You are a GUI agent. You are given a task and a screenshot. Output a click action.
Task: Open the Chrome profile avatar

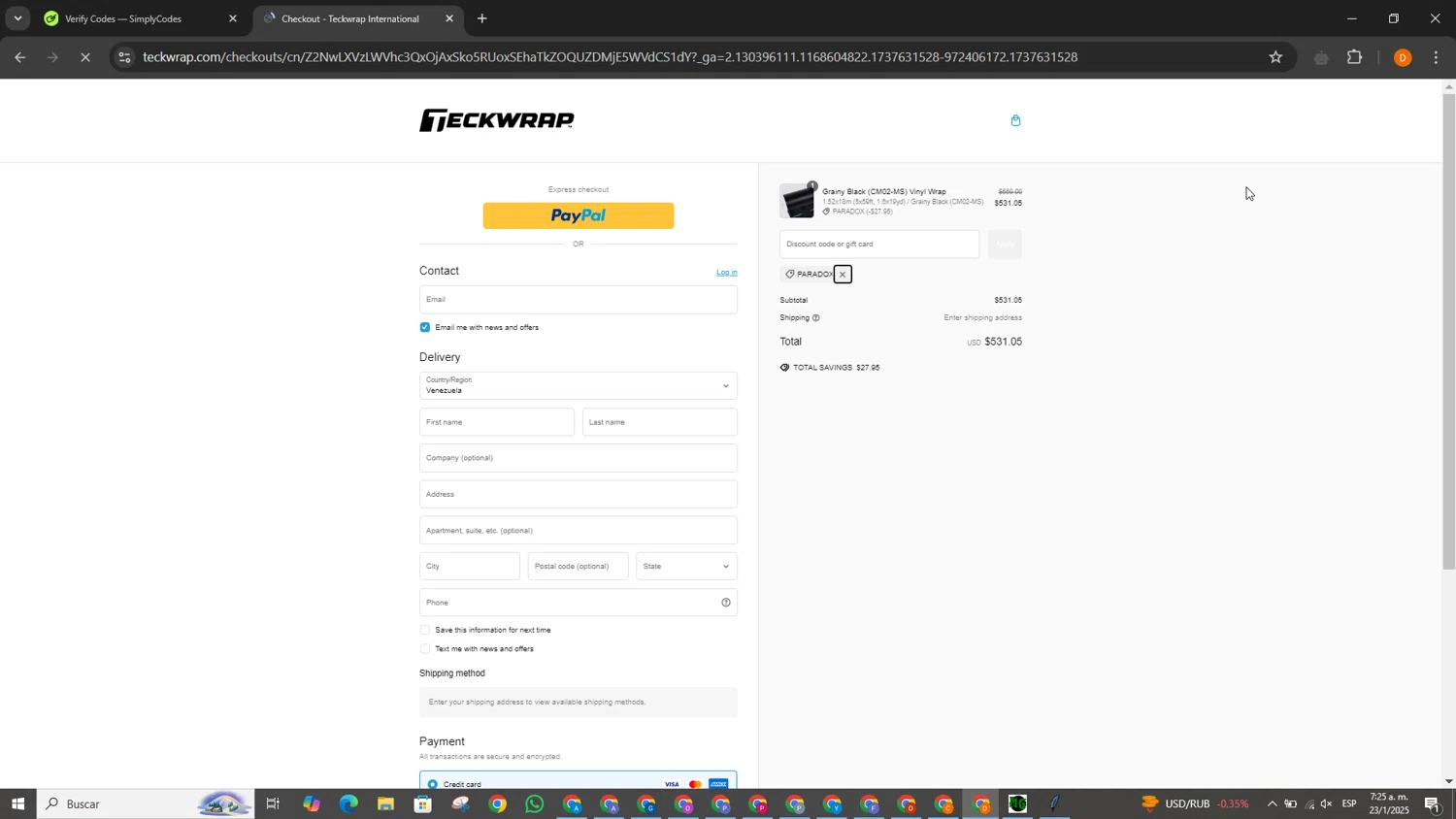pyautogui.click(x=1402, y=58)
